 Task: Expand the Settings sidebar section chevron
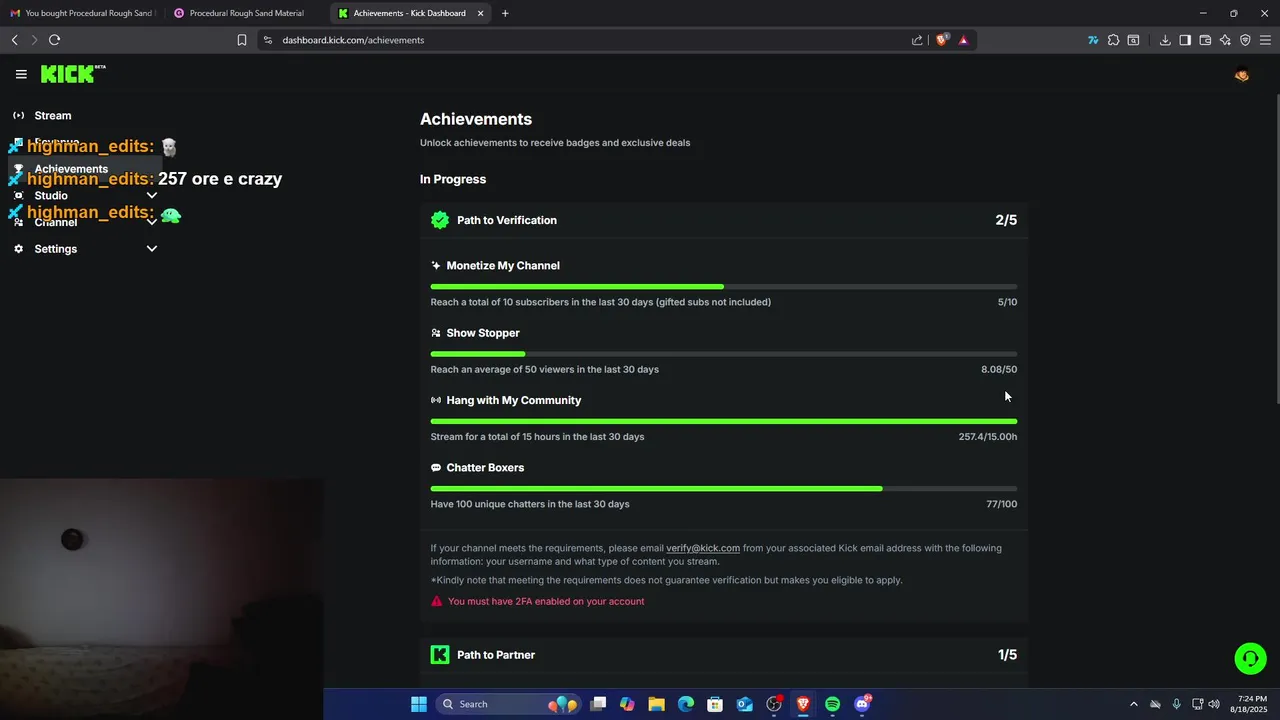(152, 249)
